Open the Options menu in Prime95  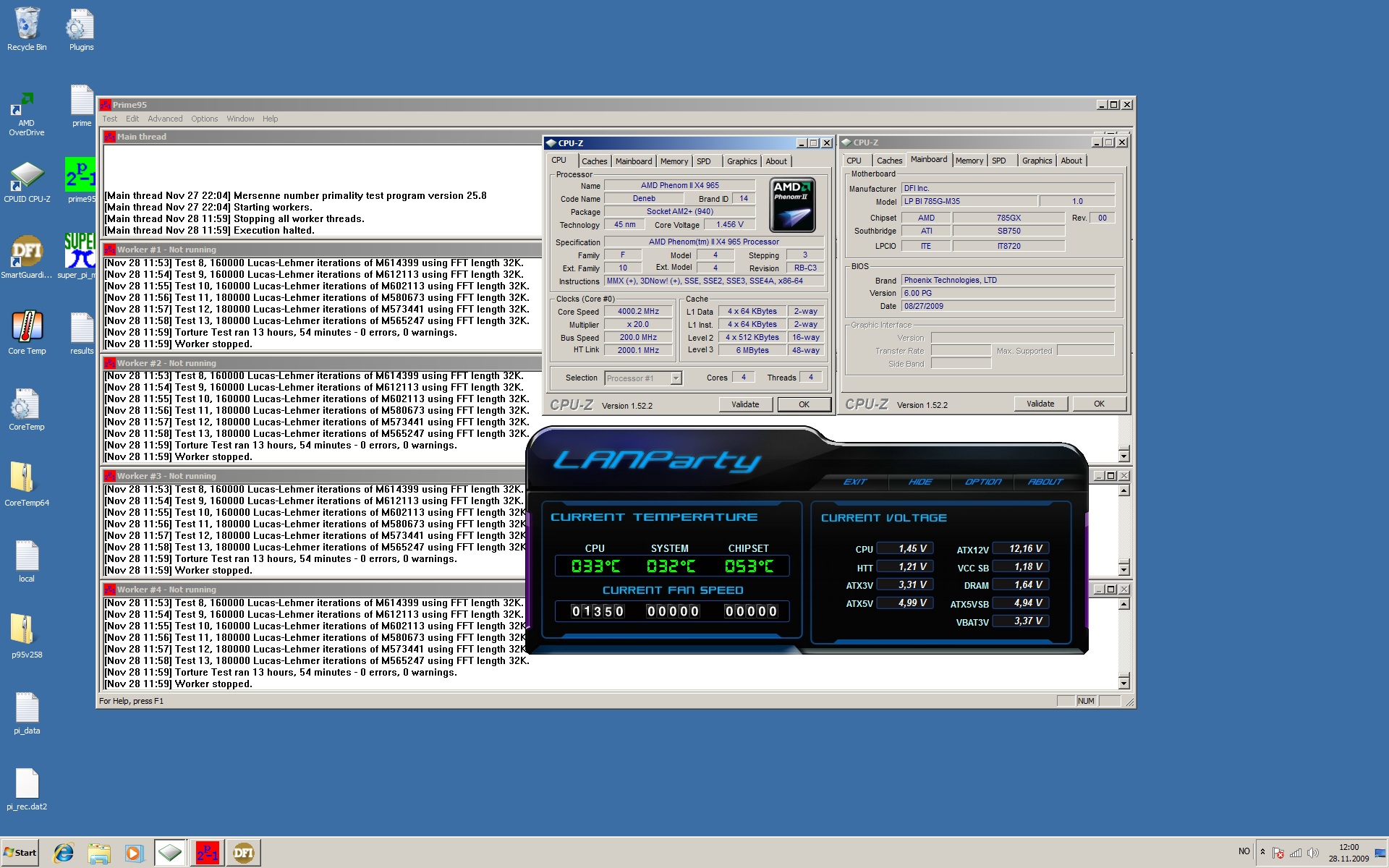pos(204,119)
